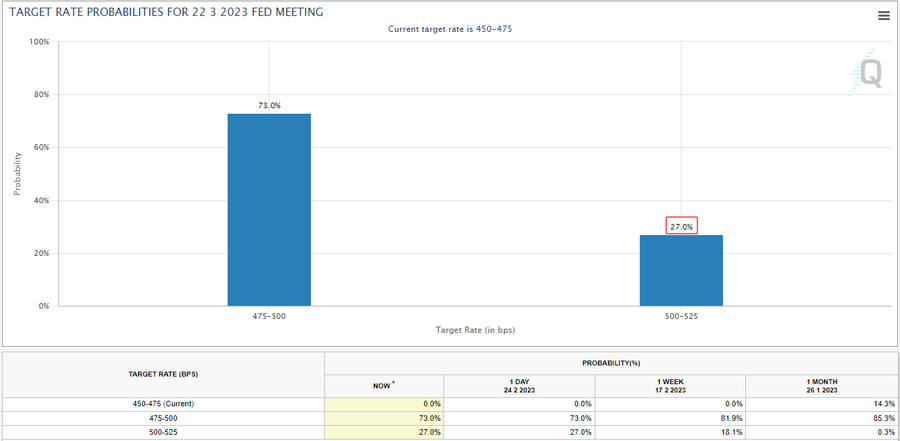The width and height of the screenshot is (900, 441).
Task: Click the 500-525 row label in table
Action: (163, 432)
